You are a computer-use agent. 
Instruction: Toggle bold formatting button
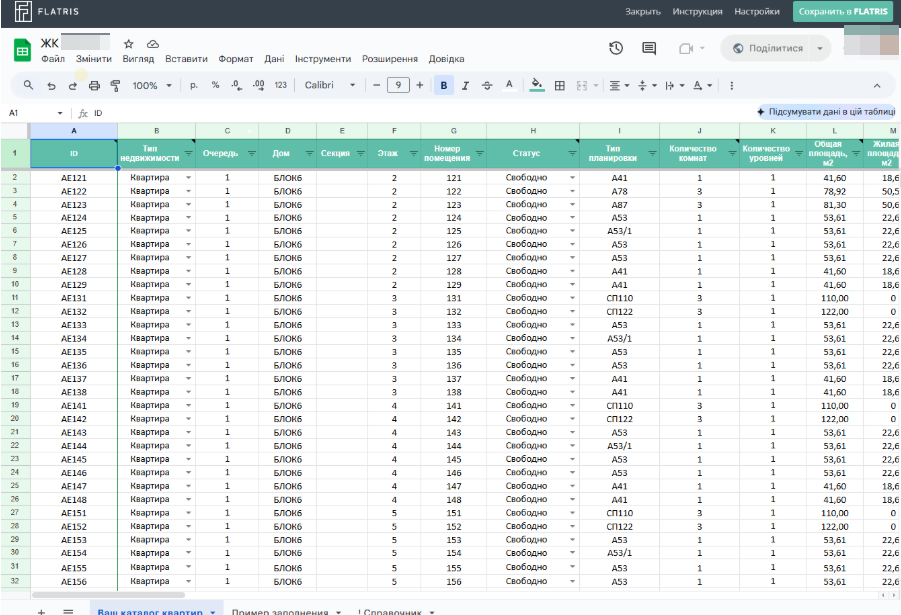pos(443,86)
